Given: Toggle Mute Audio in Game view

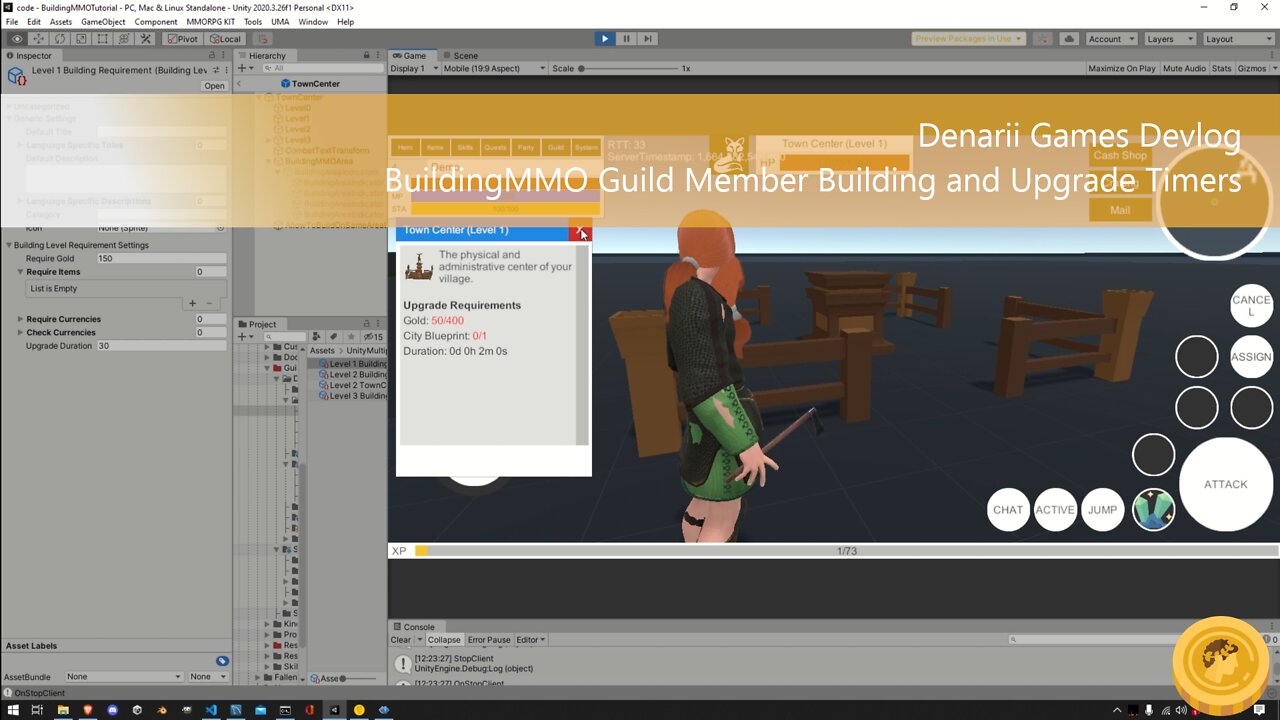Looking at the screenshot, I should 1183,69.
